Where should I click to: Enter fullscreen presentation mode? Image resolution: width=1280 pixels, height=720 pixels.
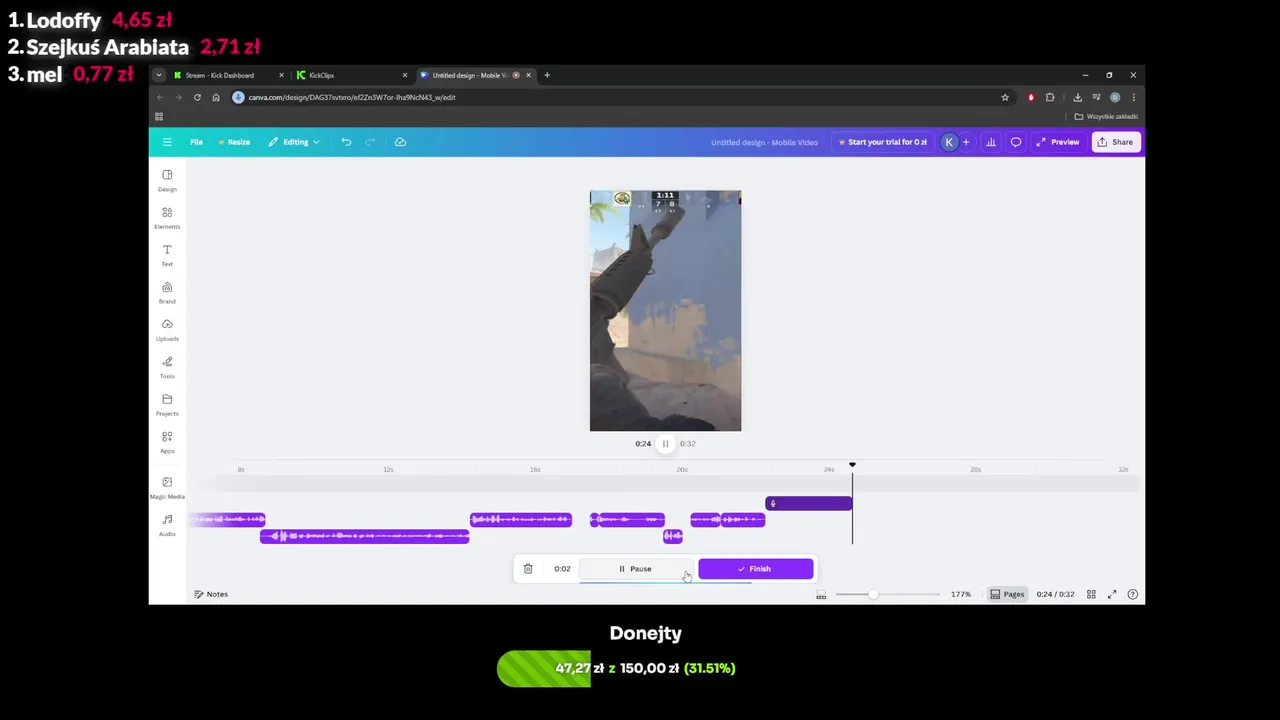pos(1112,594)
